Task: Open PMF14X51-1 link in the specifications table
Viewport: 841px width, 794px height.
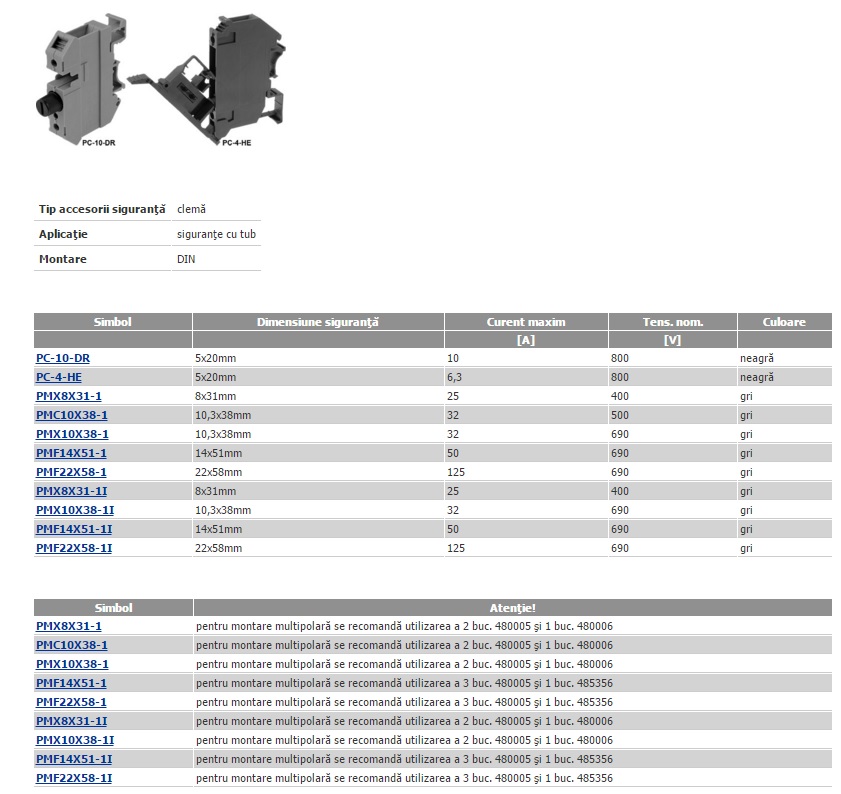Action: [x=71, y=453]
